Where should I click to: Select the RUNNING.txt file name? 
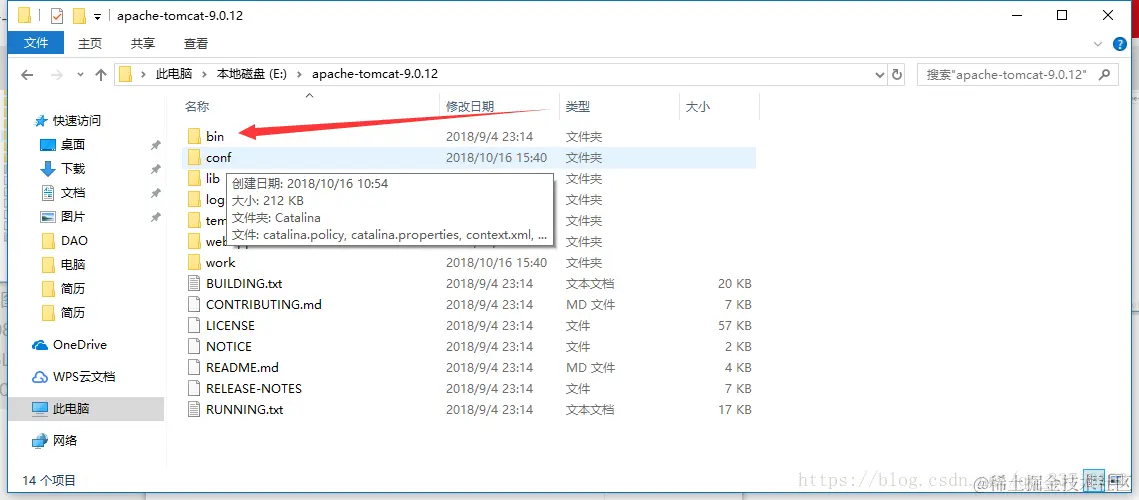coord(245,410)
